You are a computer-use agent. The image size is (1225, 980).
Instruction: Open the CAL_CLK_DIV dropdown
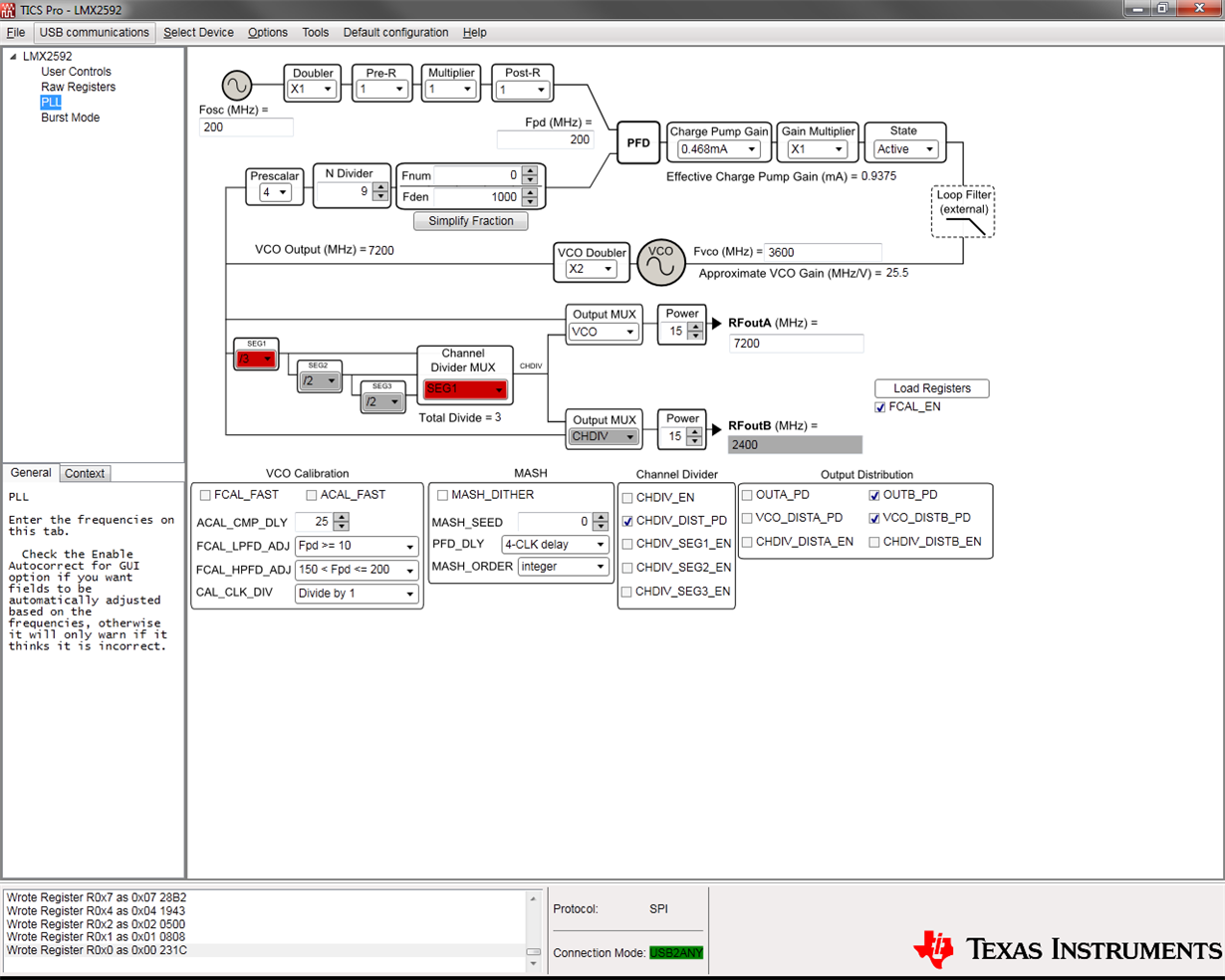pos(356,594)
